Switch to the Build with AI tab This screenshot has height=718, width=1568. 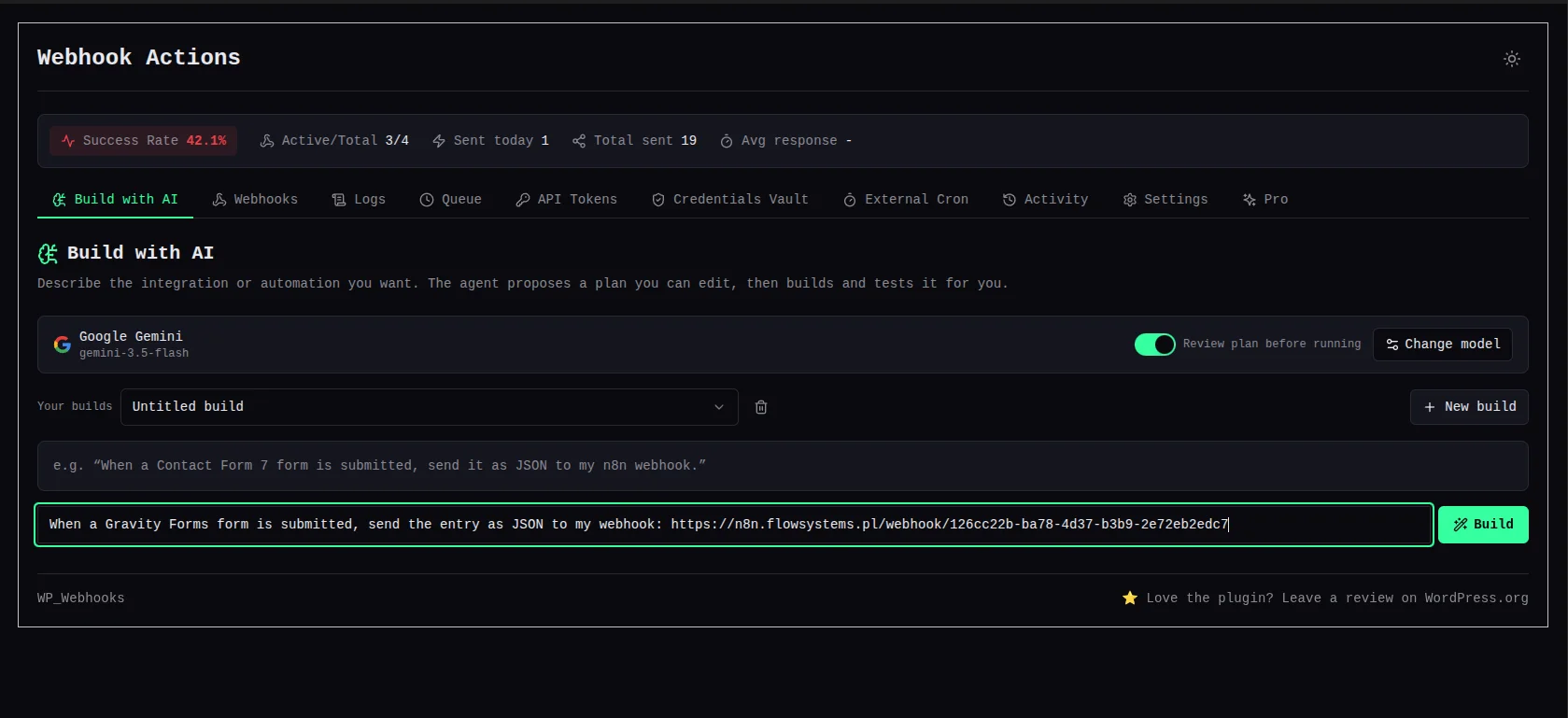[x=115, y=200]
